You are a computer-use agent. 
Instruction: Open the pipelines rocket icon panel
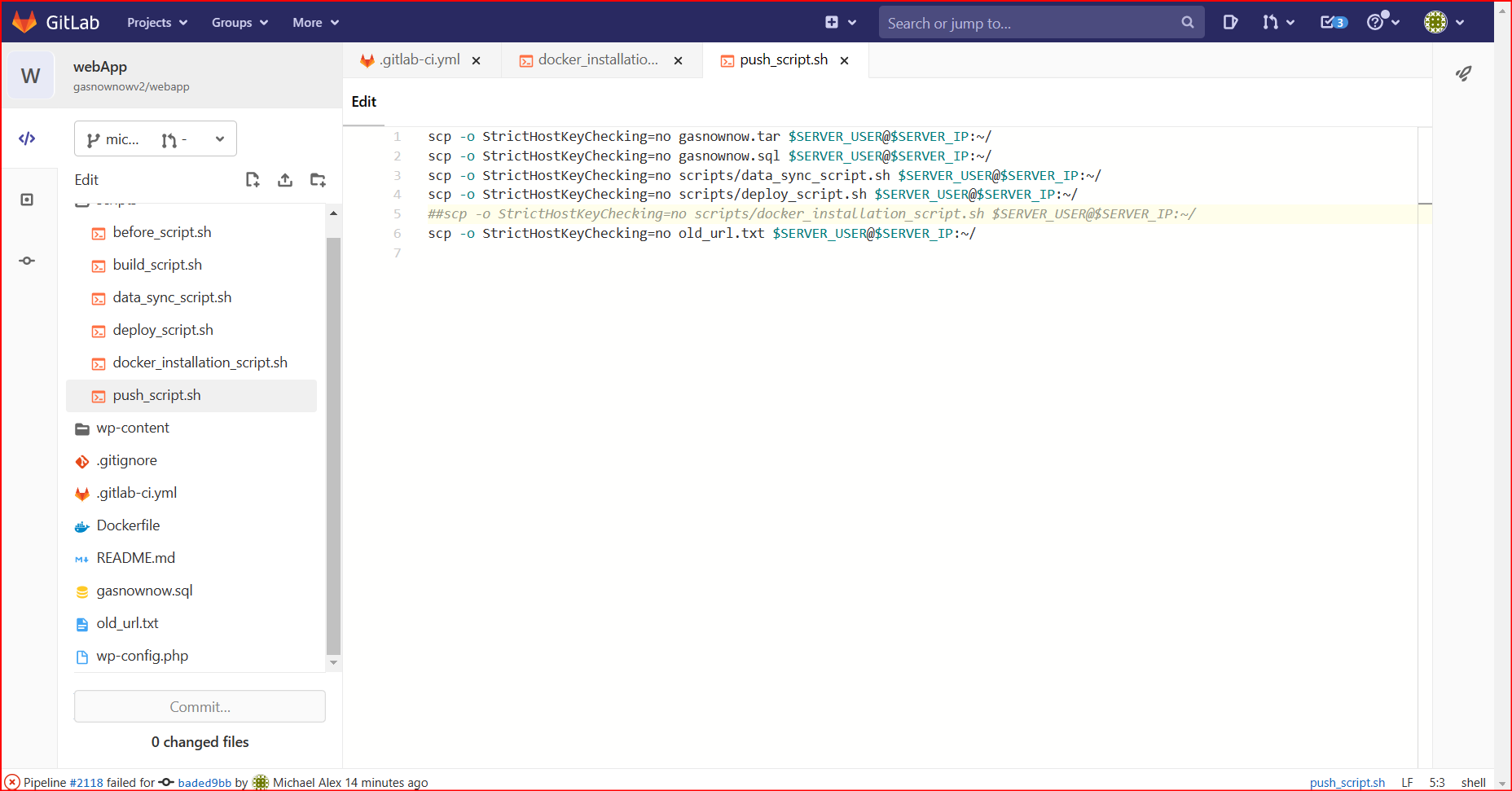point(1464,74)
